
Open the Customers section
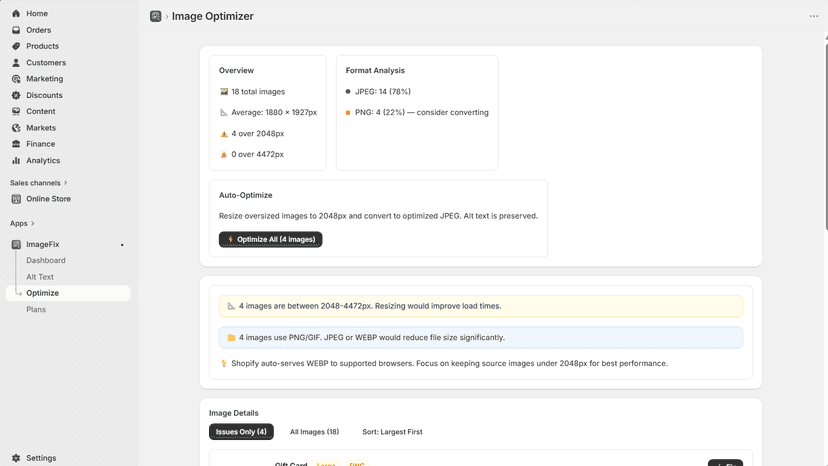tap(46, 63)
